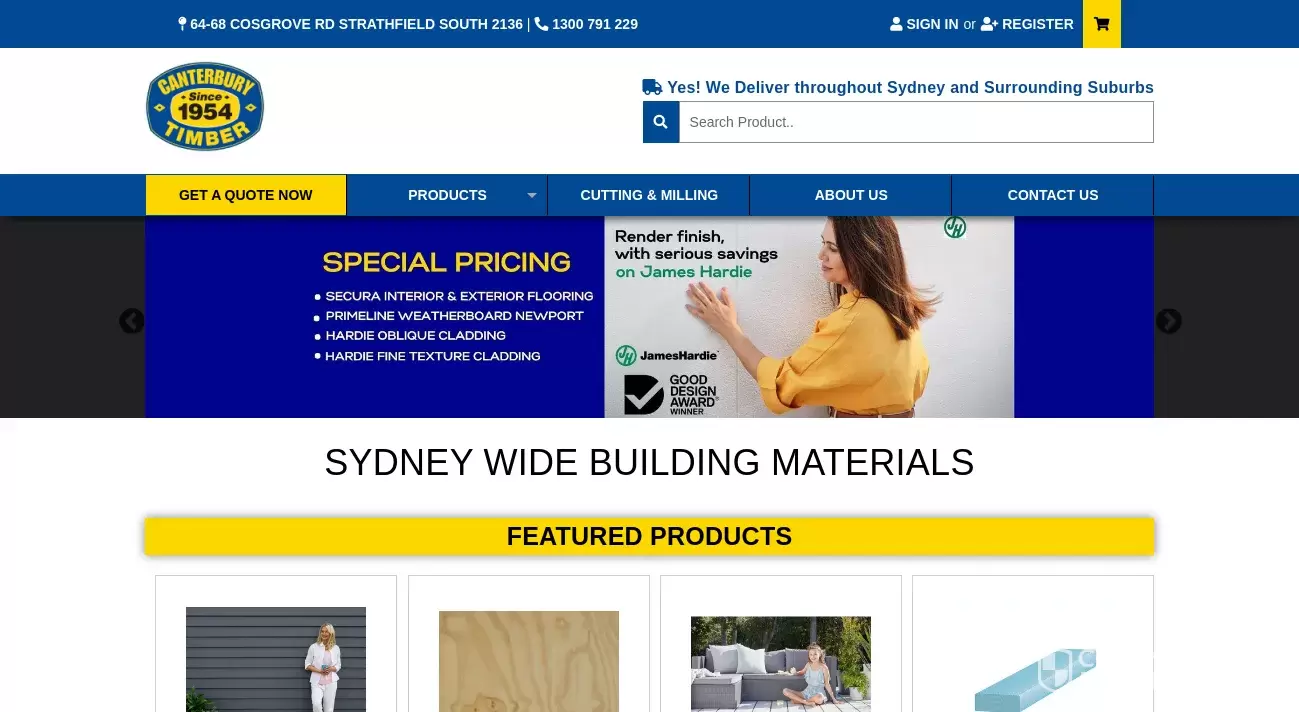Click the Featured Products heading

pos(649,537)
